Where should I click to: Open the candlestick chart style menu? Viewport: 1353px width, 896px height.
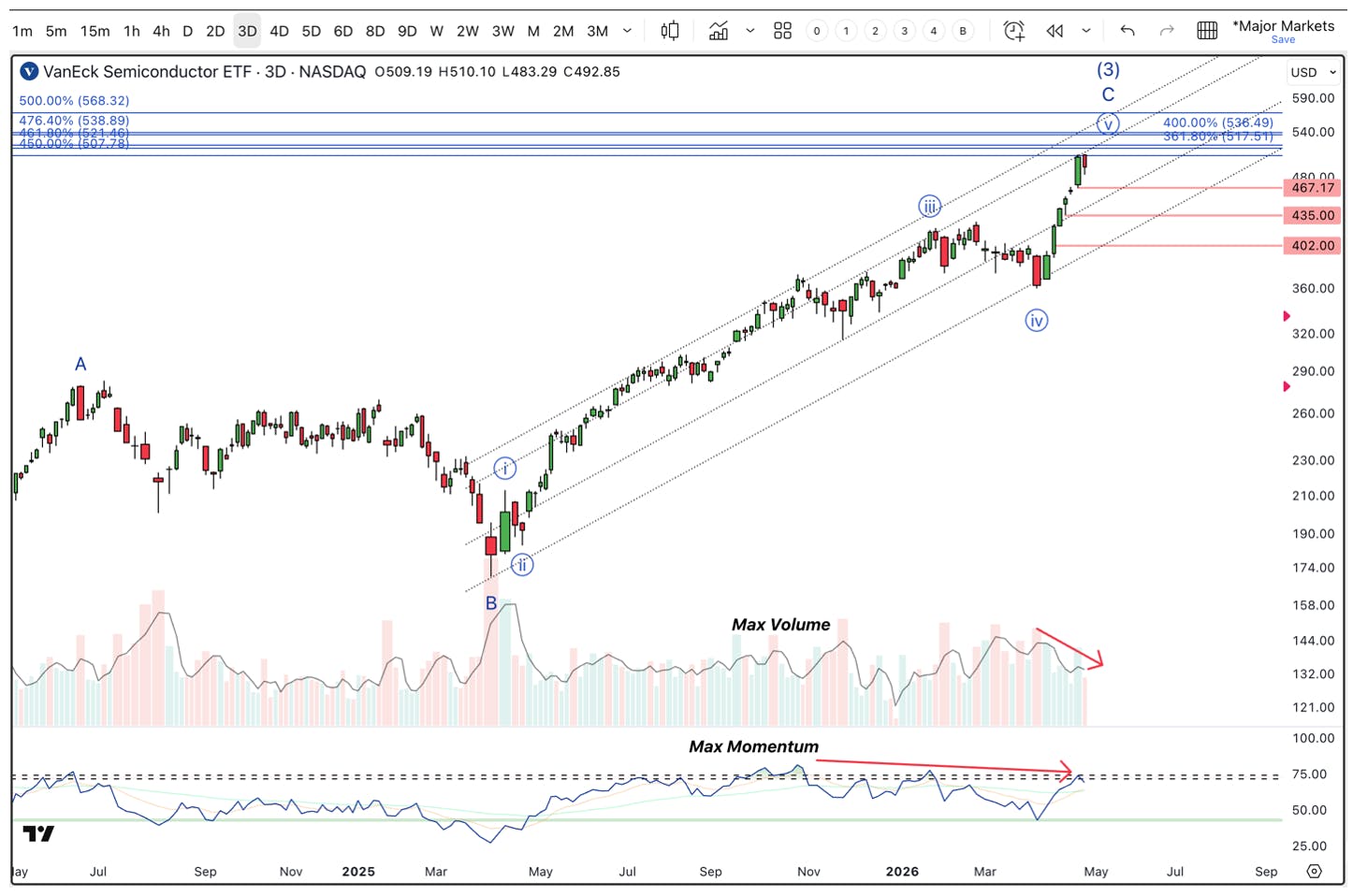pyautogui.click(x=670, y=31)
